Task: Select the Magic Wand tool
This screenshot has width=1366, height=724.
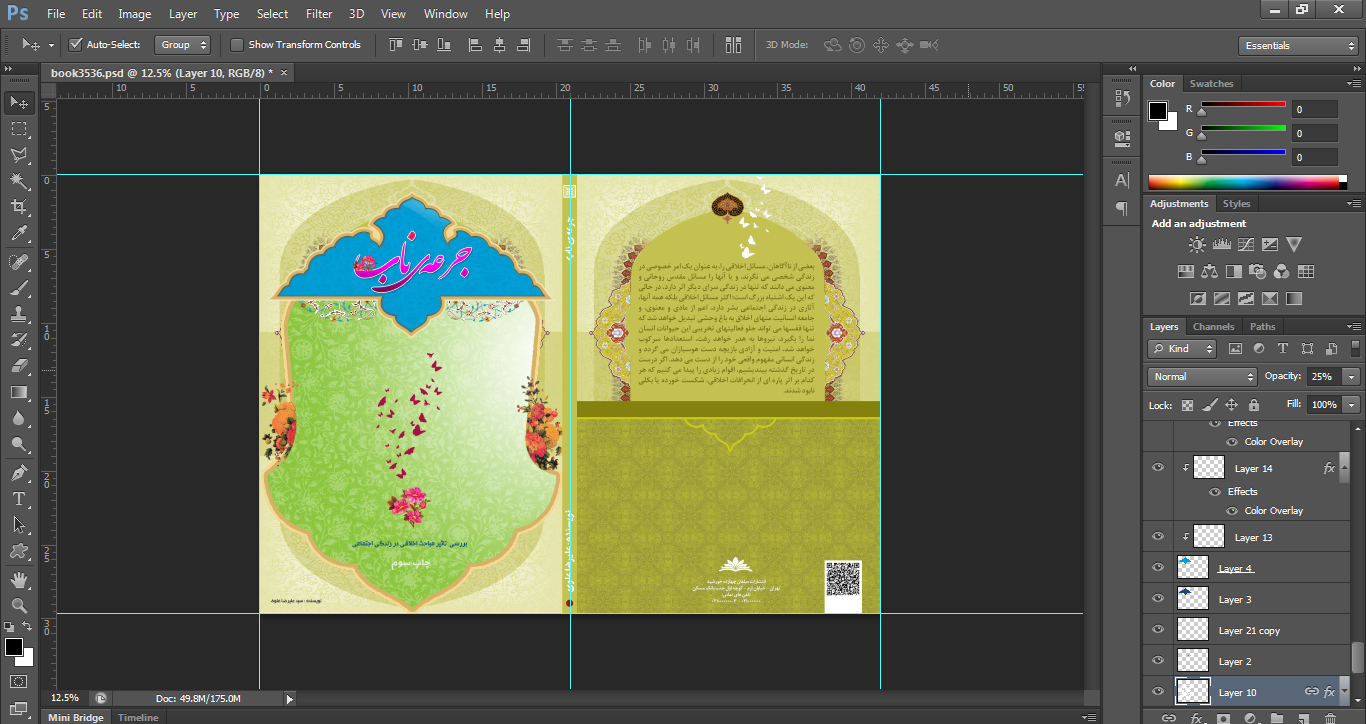Action: 18,181
